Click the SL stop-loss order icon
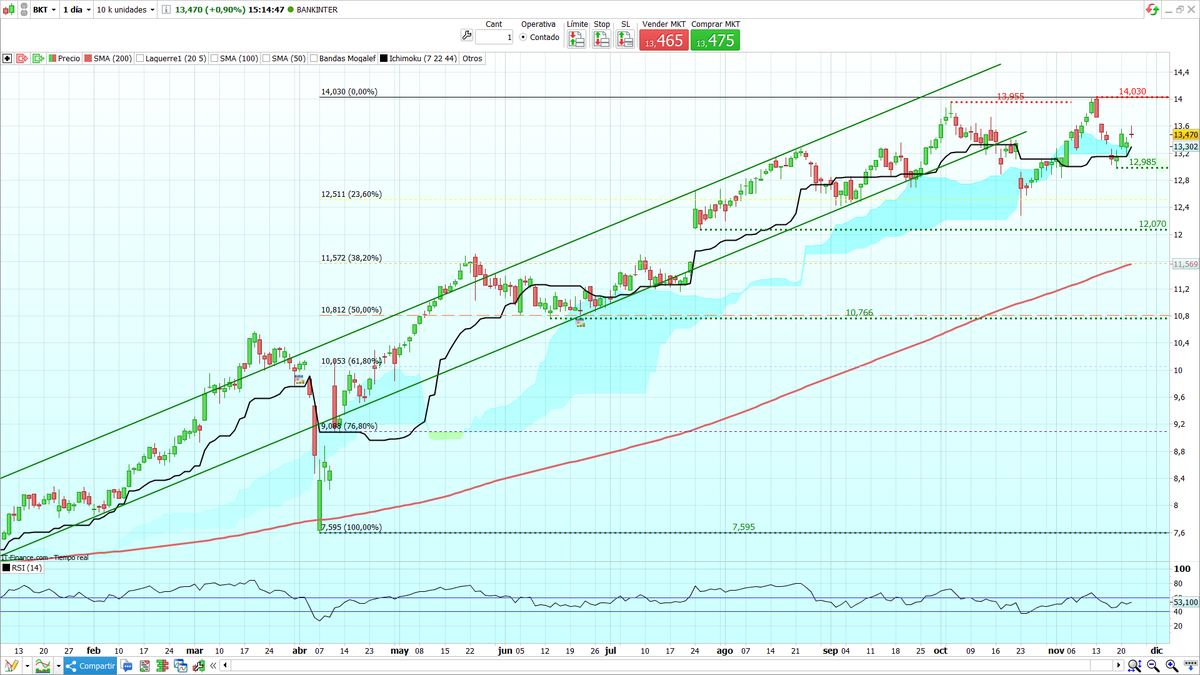Viewport: 1200px width, 675px height. 625,39
